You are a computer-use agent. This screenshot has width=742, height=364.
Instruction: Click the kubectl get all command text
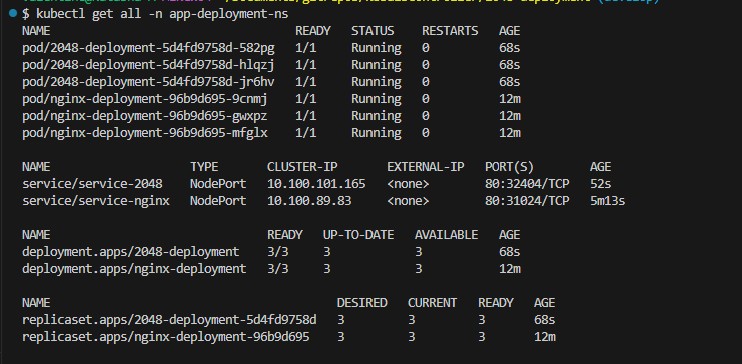point(162,14)
